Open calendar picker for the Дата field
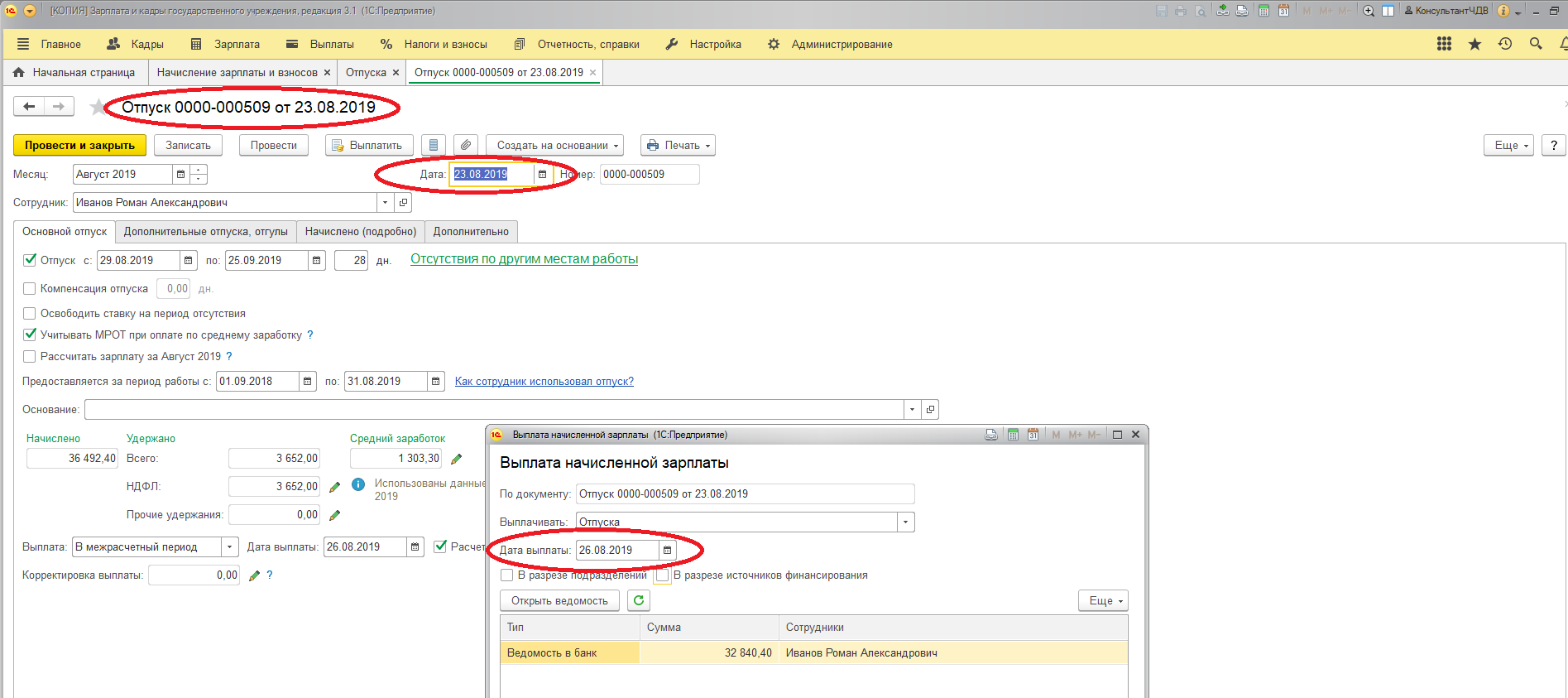Image resolution: width=1568 pixels, height=698 pixels. point(543,175)
